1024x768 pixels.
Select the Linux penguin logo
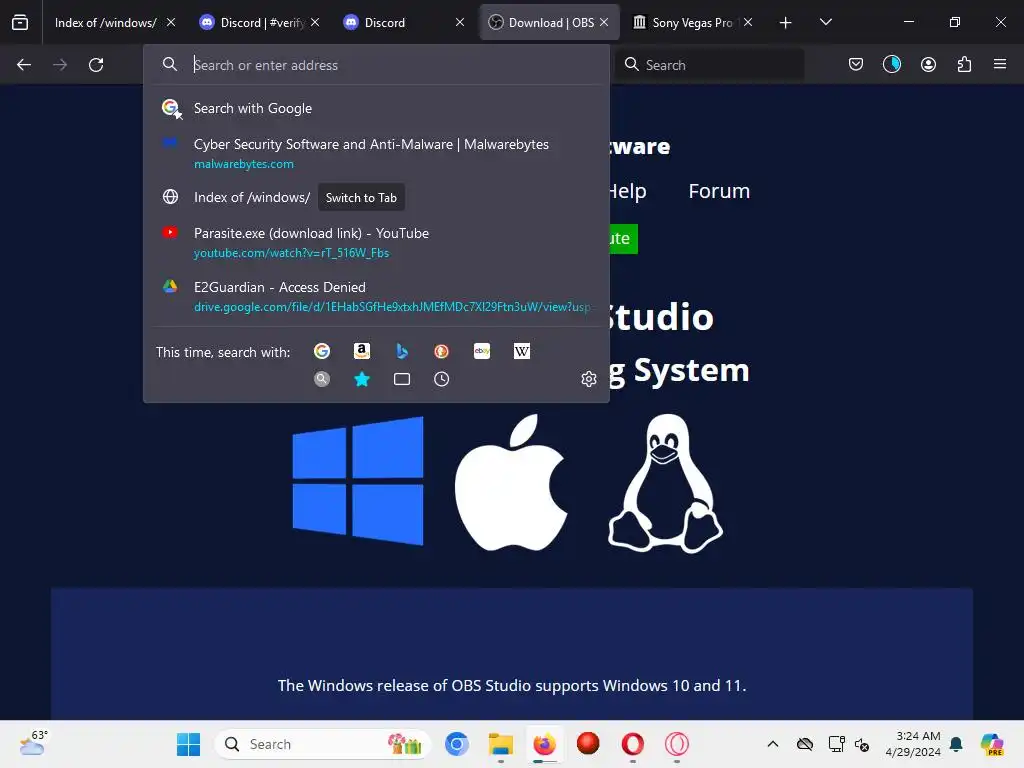pos(665,483)
